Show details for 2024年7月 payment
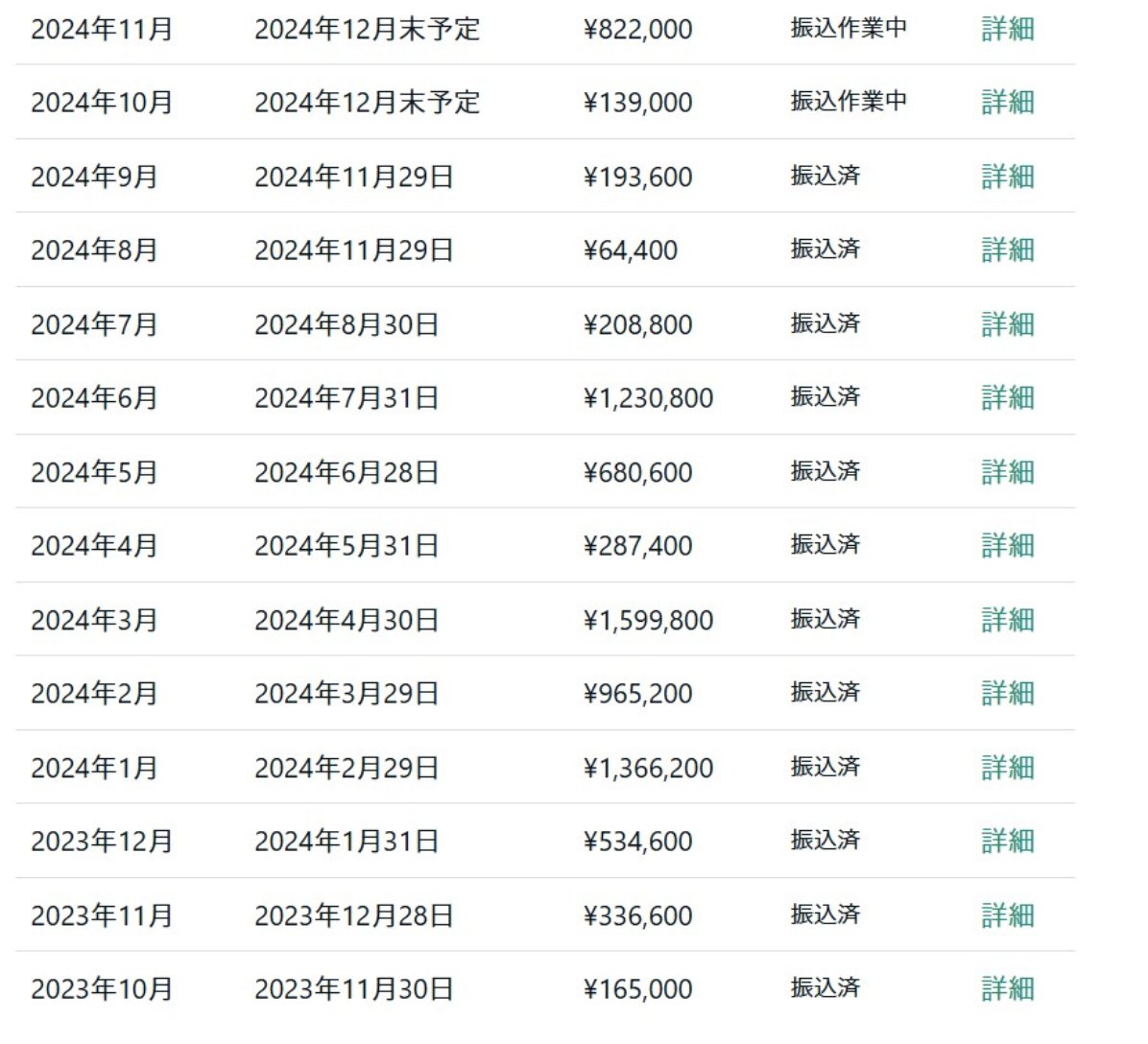This screenshot has height=1044, width=1148. click(1008, 324)
